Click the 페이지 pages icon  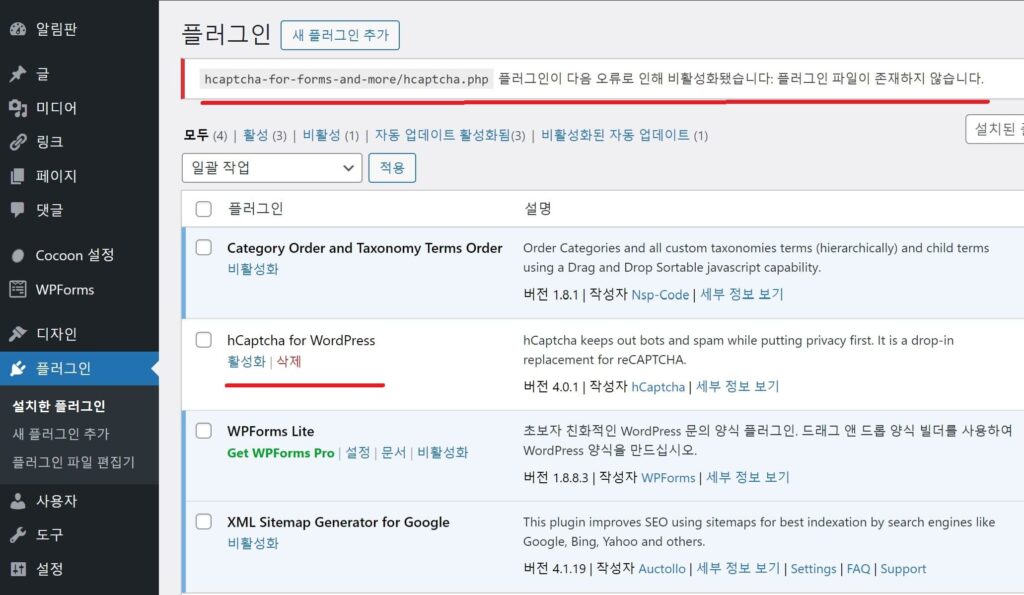(x=18, y=176)
